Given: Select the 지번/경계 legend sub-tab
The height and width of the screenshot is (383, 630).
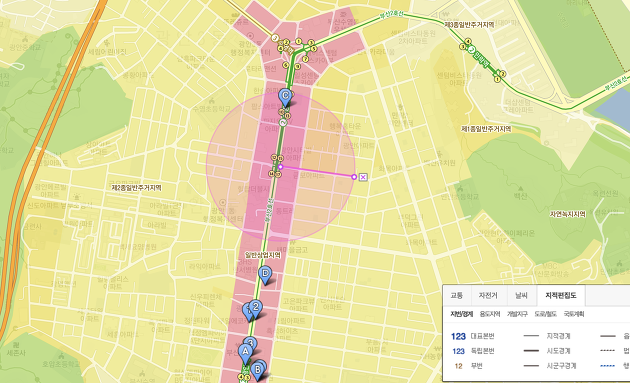Looking at the screenshot, I should click(462, 314).
